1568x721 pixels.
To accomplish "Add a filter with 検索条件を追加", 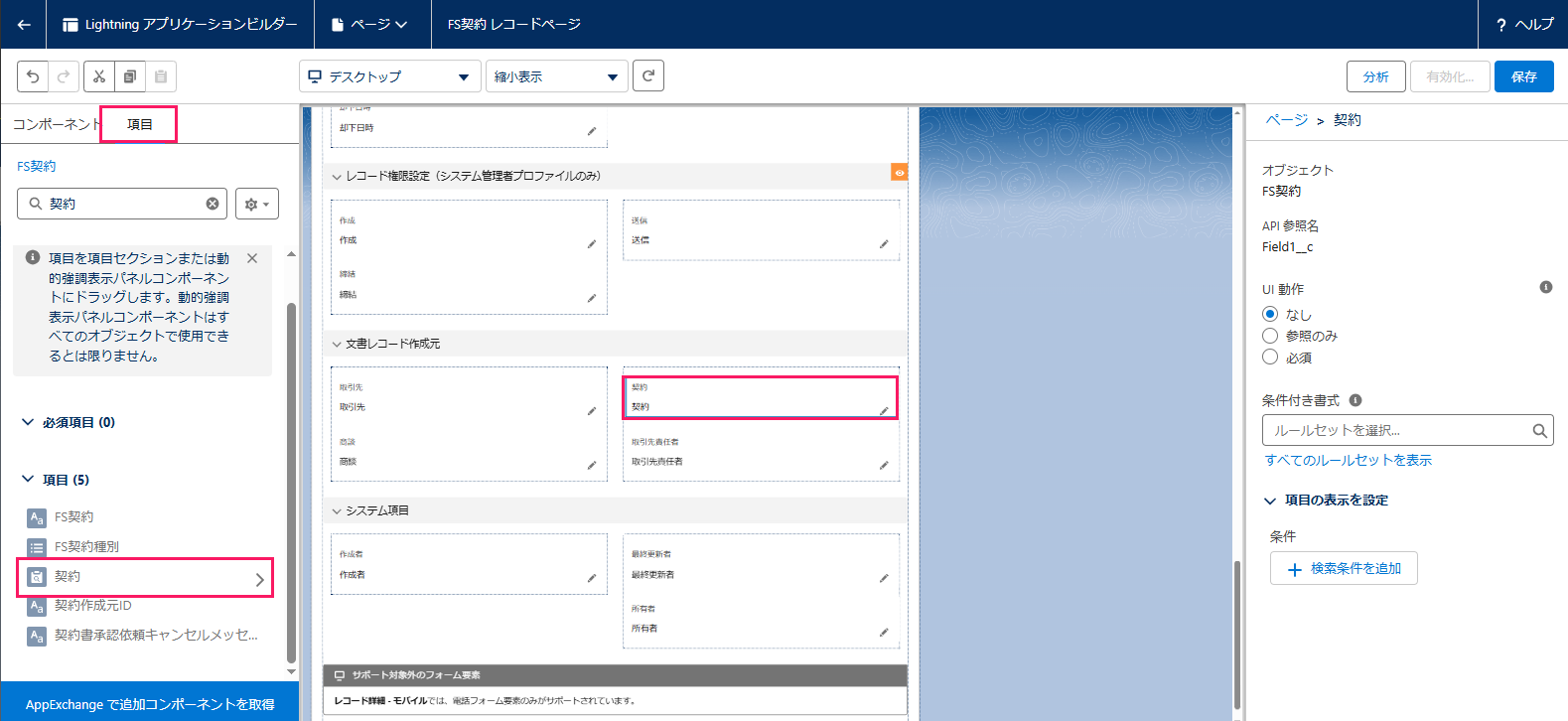I will 1344,568.
